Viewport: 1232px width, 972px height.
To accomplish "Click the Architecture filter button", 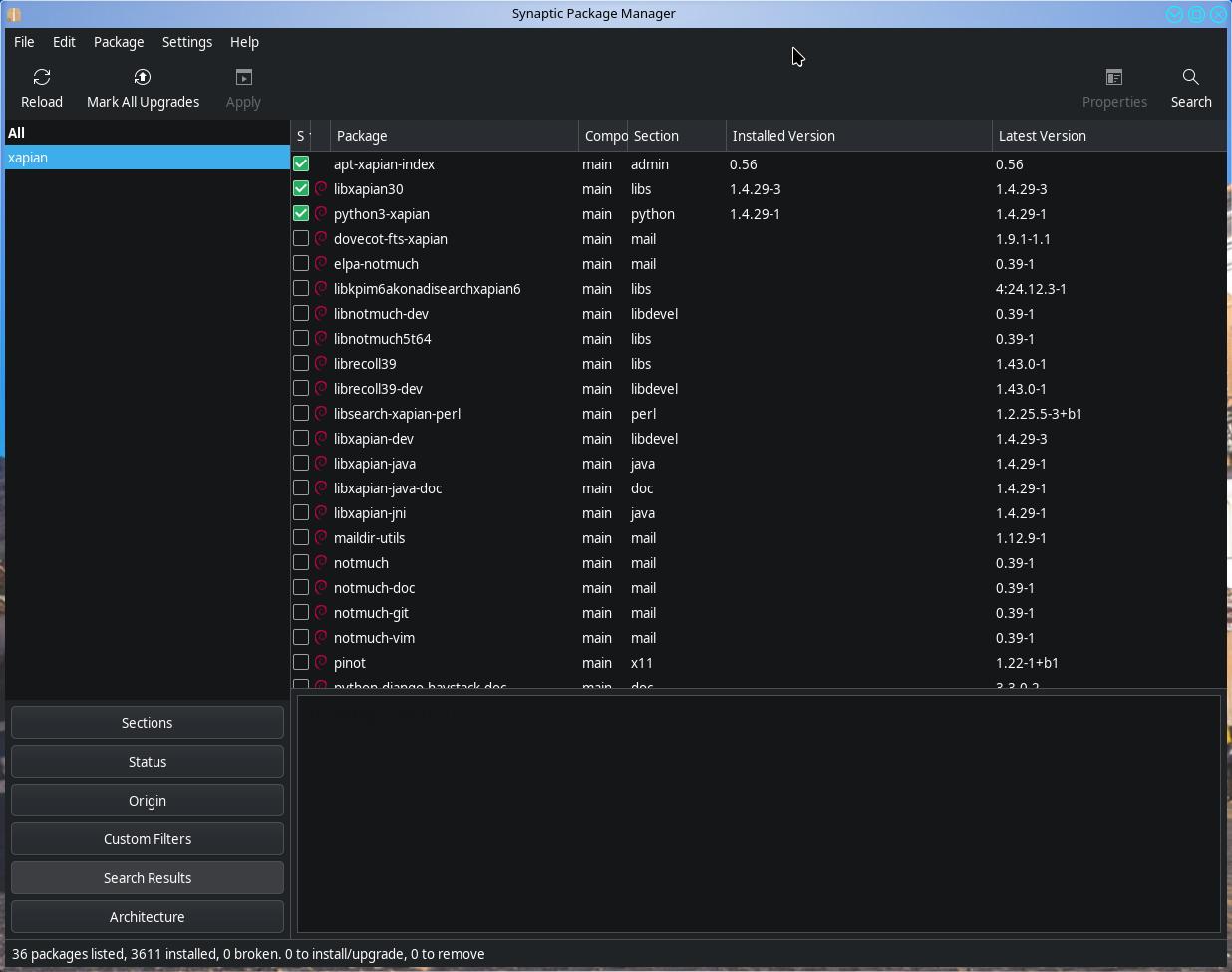I will tap(148, 917).
